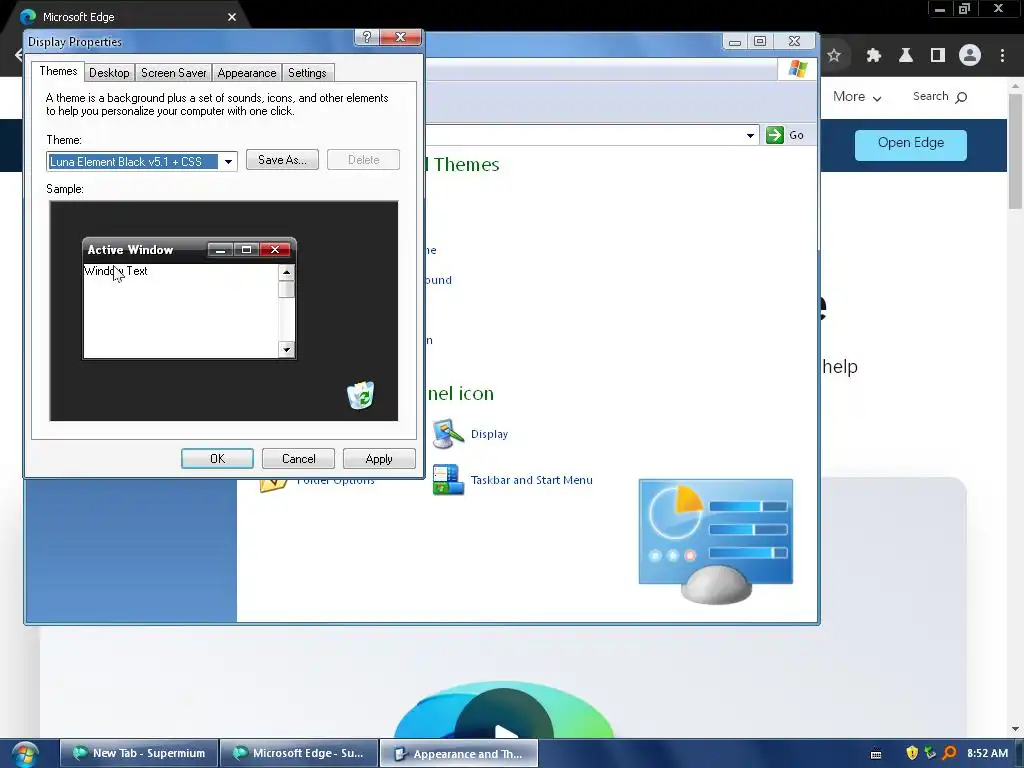Click the clock showing 8:52 AM

click(987, 753)
